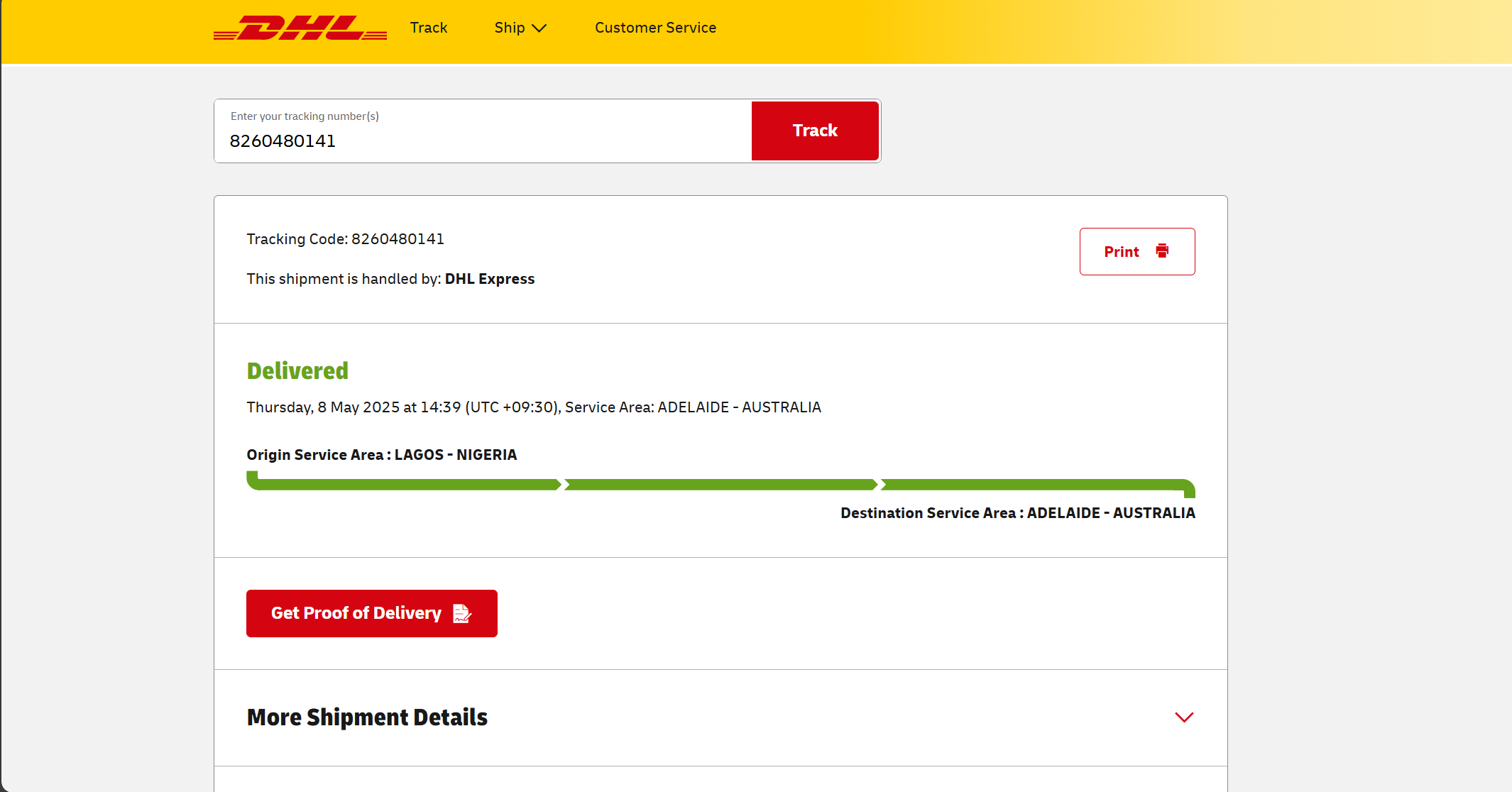Click the red Track button

pos(815,131)
